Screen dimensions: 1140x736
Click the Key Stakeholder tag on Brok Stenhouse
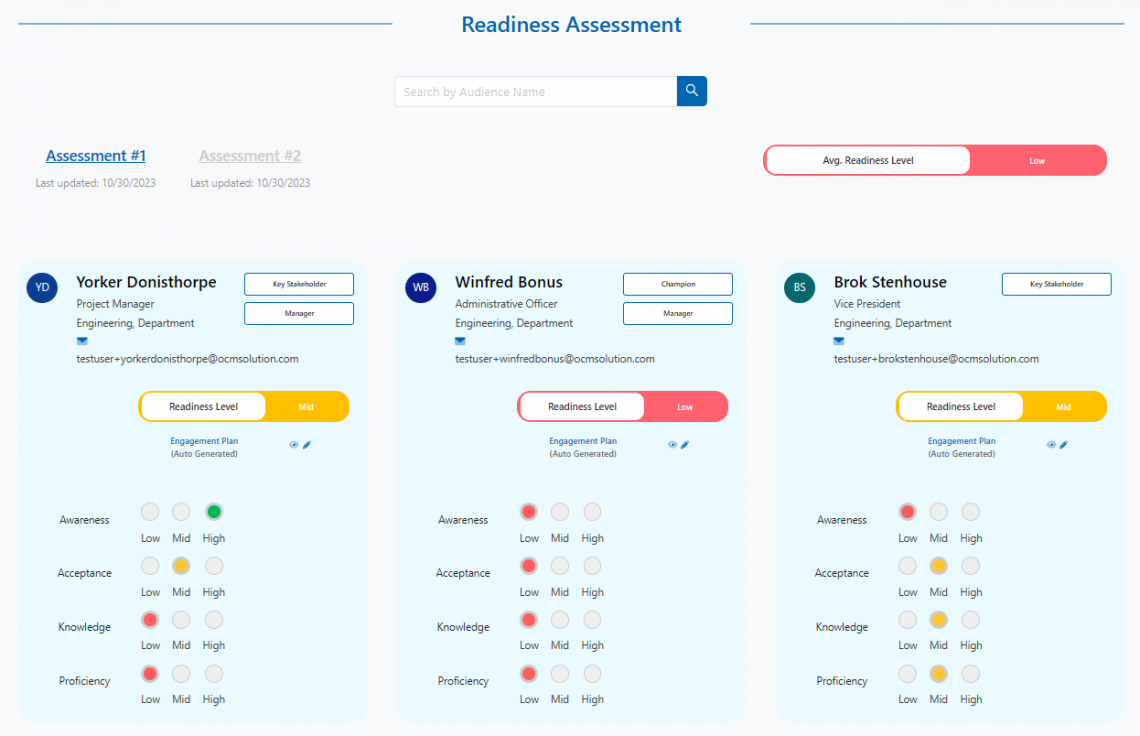click(x=1056, y=283)
